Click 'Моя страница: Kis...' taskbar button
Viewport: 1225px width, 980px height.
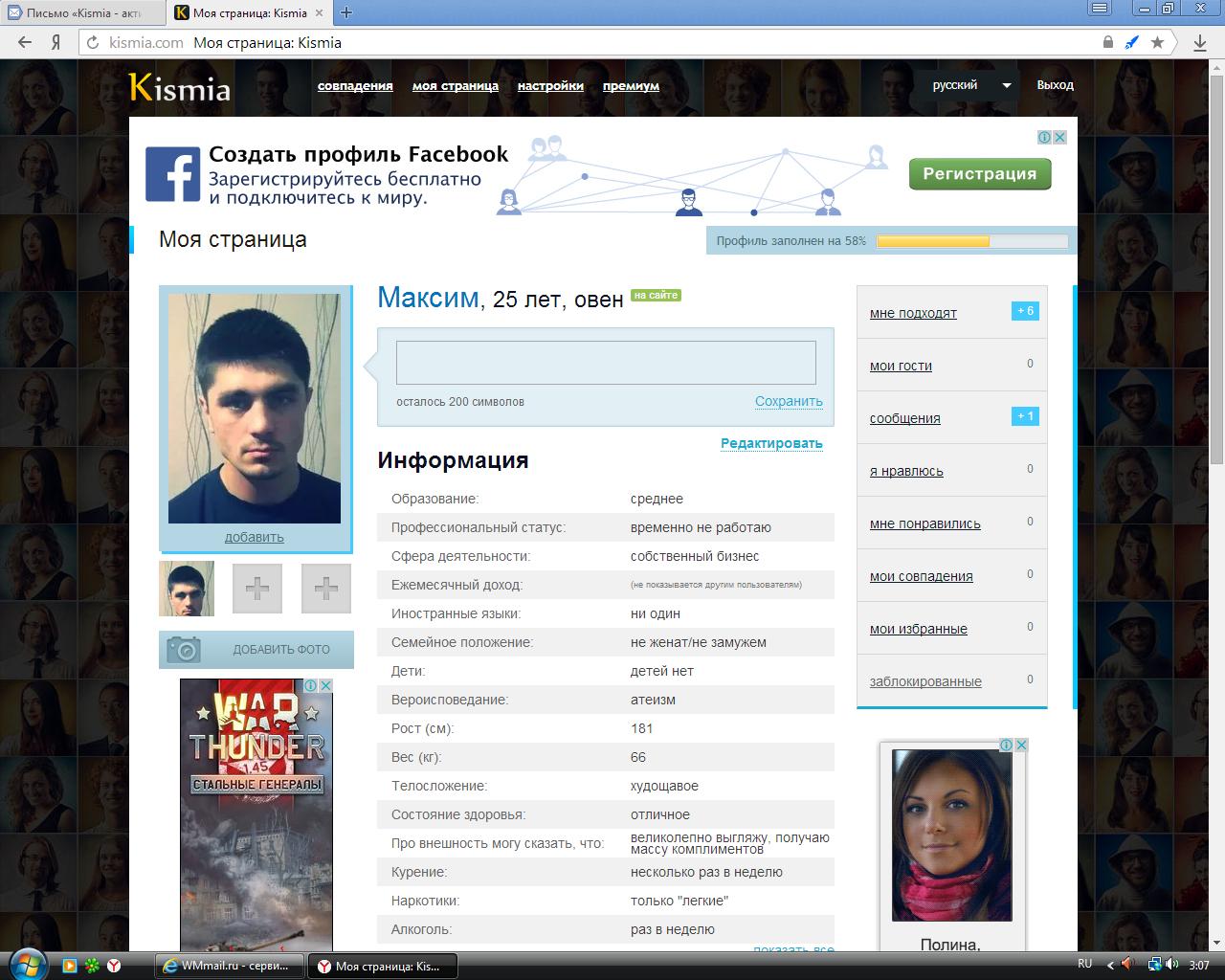tap(382, 966)
